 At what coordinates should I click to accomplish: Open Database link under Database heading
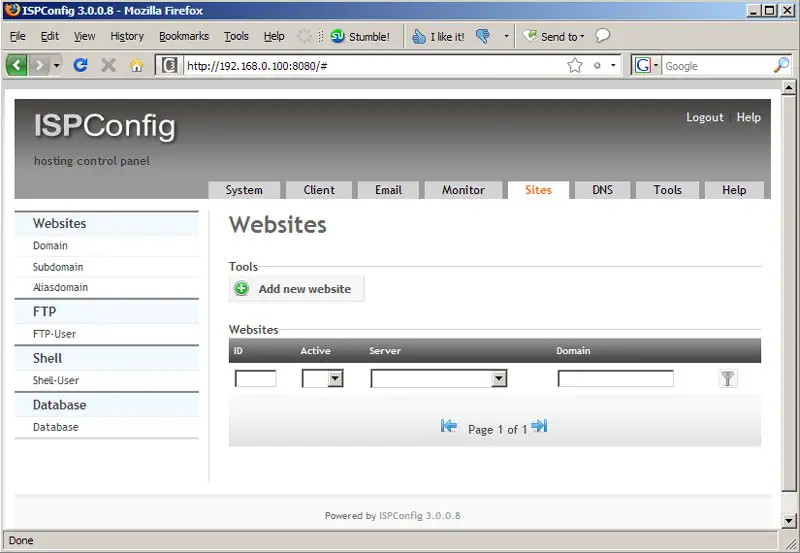[56, 427]
